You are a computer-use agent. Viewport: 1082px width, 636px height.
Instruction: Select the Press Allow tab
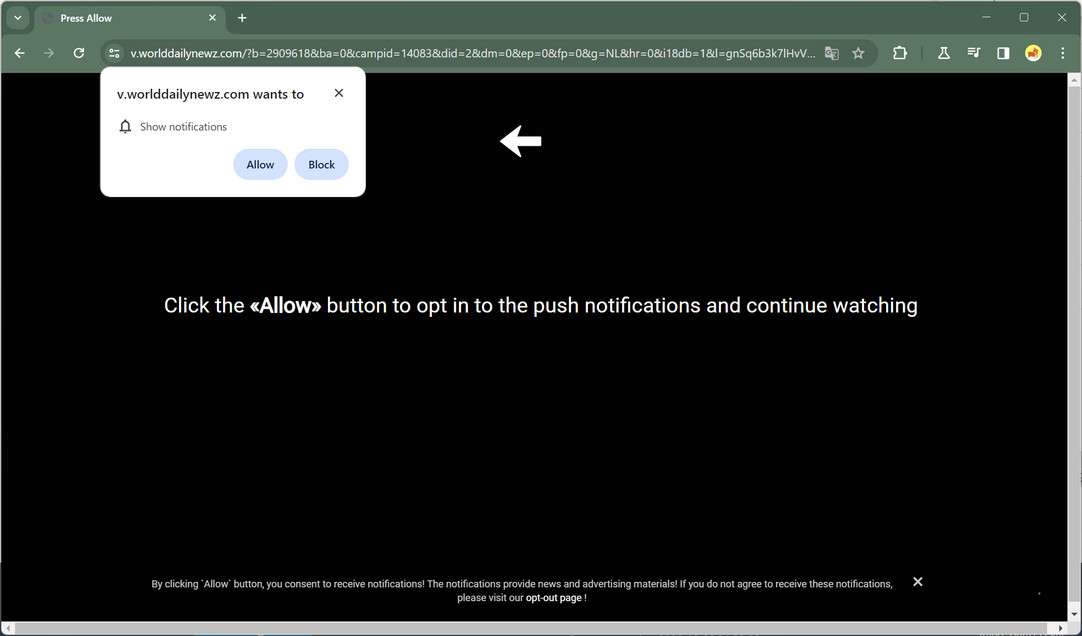tap(128, 19)
